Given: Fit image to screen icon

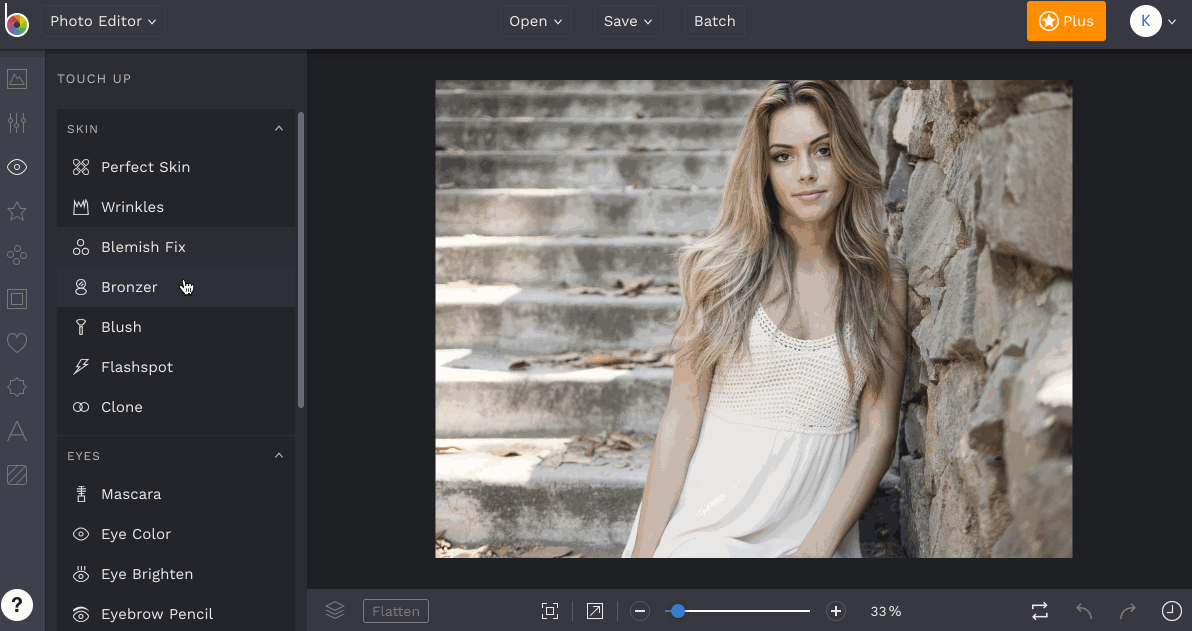Looking at the screenshot, I should (x=550, y=611).
